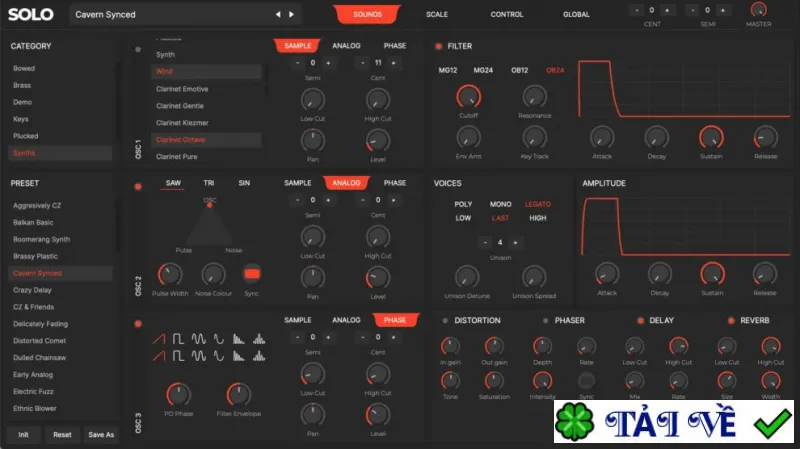Switch OSC 2 to PHASE mode
Image resolution: width=800 pixels, height=449 pixels.
tap(395, 183)
